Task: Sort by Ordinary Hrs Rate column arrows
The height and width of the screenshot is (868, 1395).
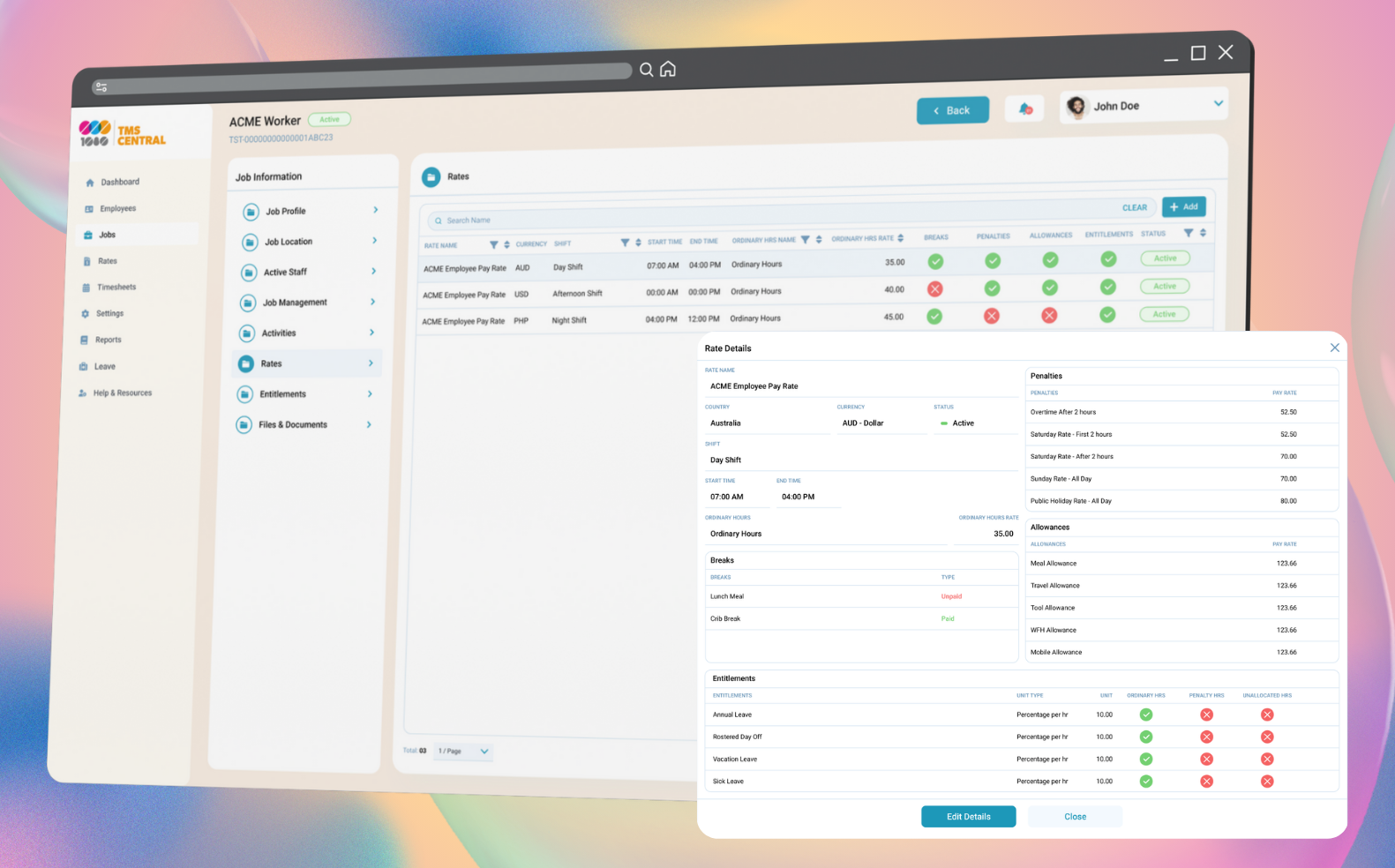Action: coord(900,238)
